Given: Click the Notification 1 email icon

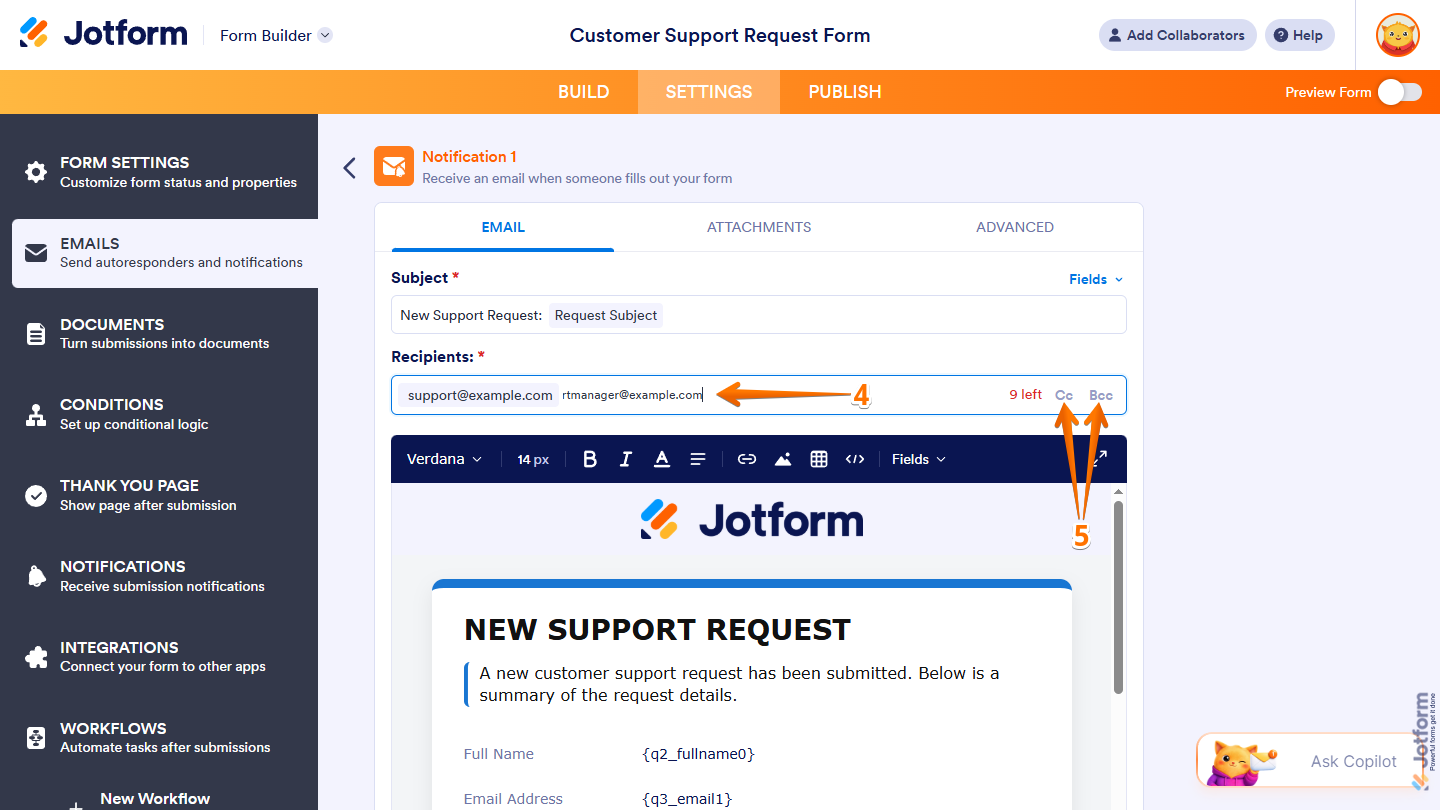Looking at the screenshot, I should 394,166.
